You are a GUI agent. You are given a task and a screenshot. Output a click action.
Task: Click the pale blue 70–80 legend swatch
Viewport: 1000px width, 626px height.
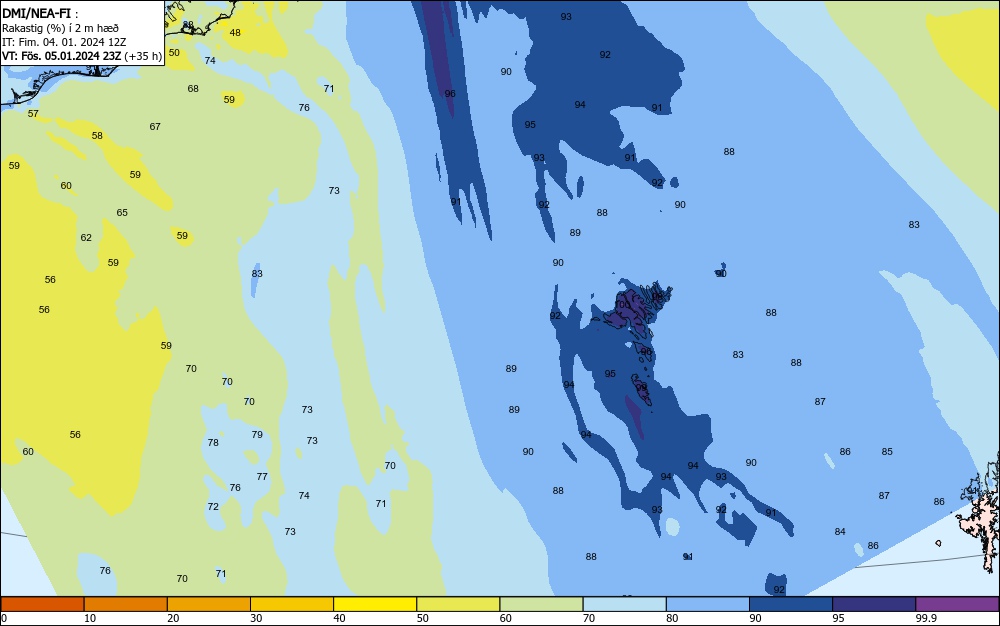coord(624,604)
